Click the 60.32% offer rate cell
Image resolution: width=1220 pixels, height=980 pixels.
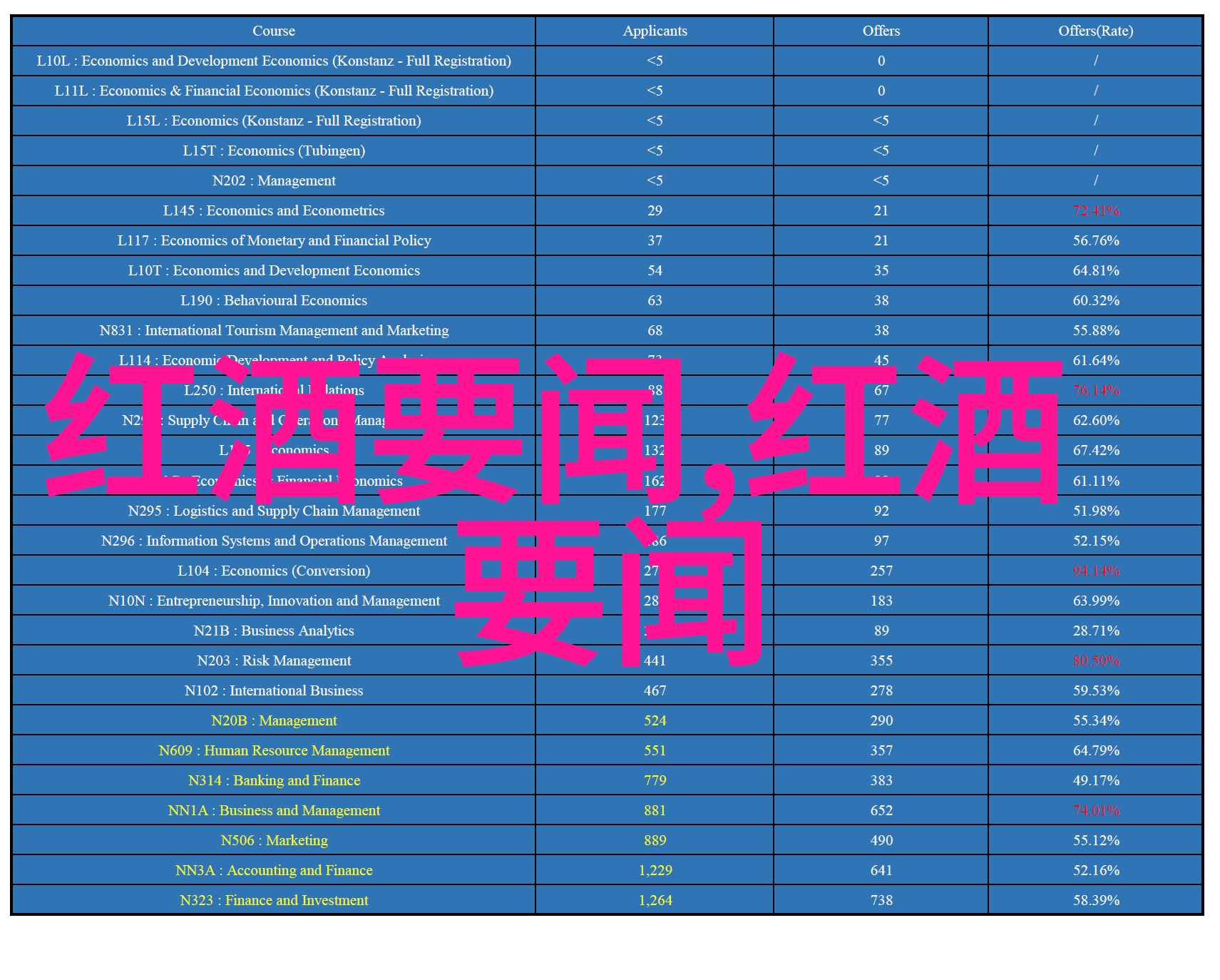(1095, 300)
